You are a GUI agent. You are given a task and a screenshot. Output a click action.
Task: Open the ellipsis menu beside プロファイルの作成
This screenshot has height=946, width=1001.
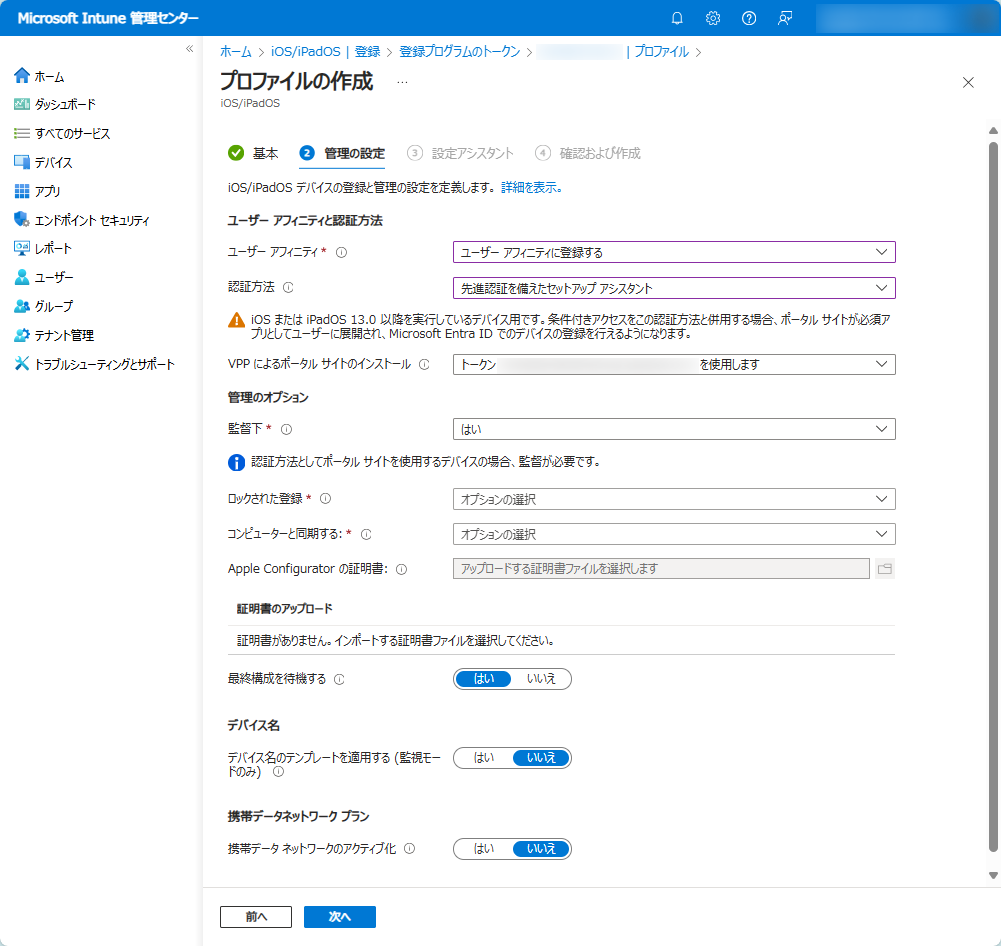[402, 82]
